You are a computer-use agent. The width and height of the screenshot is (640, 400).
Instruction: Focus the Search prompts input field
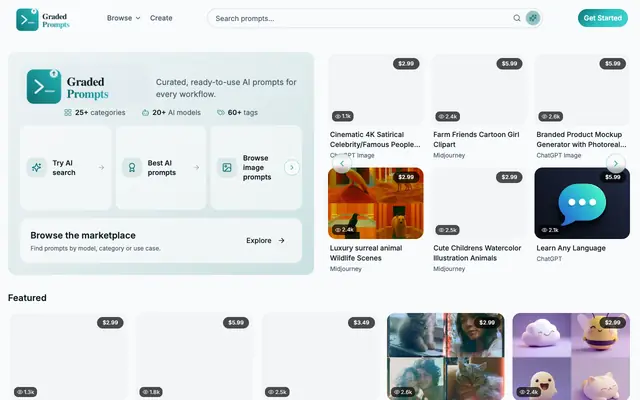click(x=361, y=18)
